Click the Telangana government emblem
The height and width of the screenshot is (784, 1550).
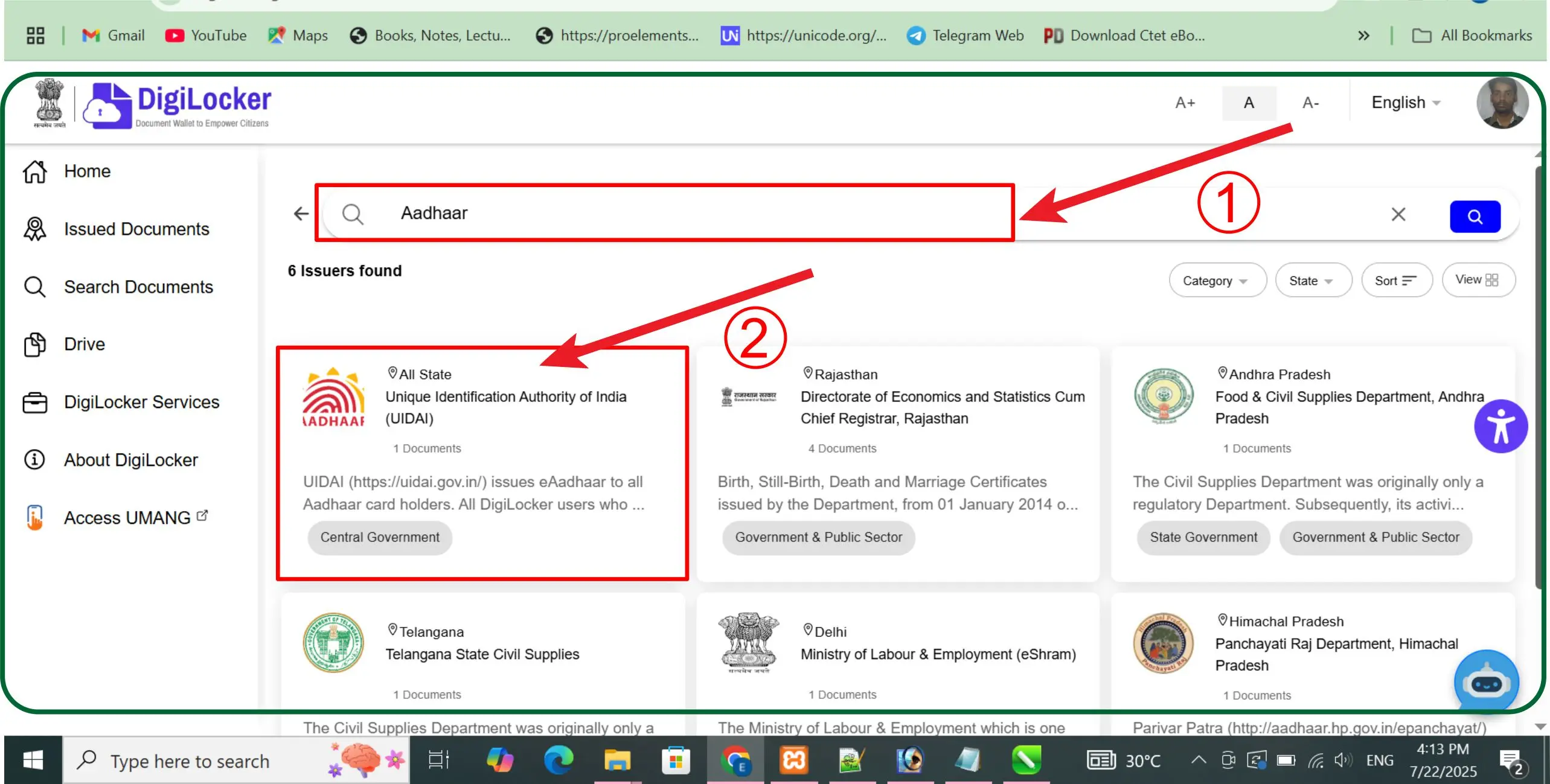(x=333, y=642)
